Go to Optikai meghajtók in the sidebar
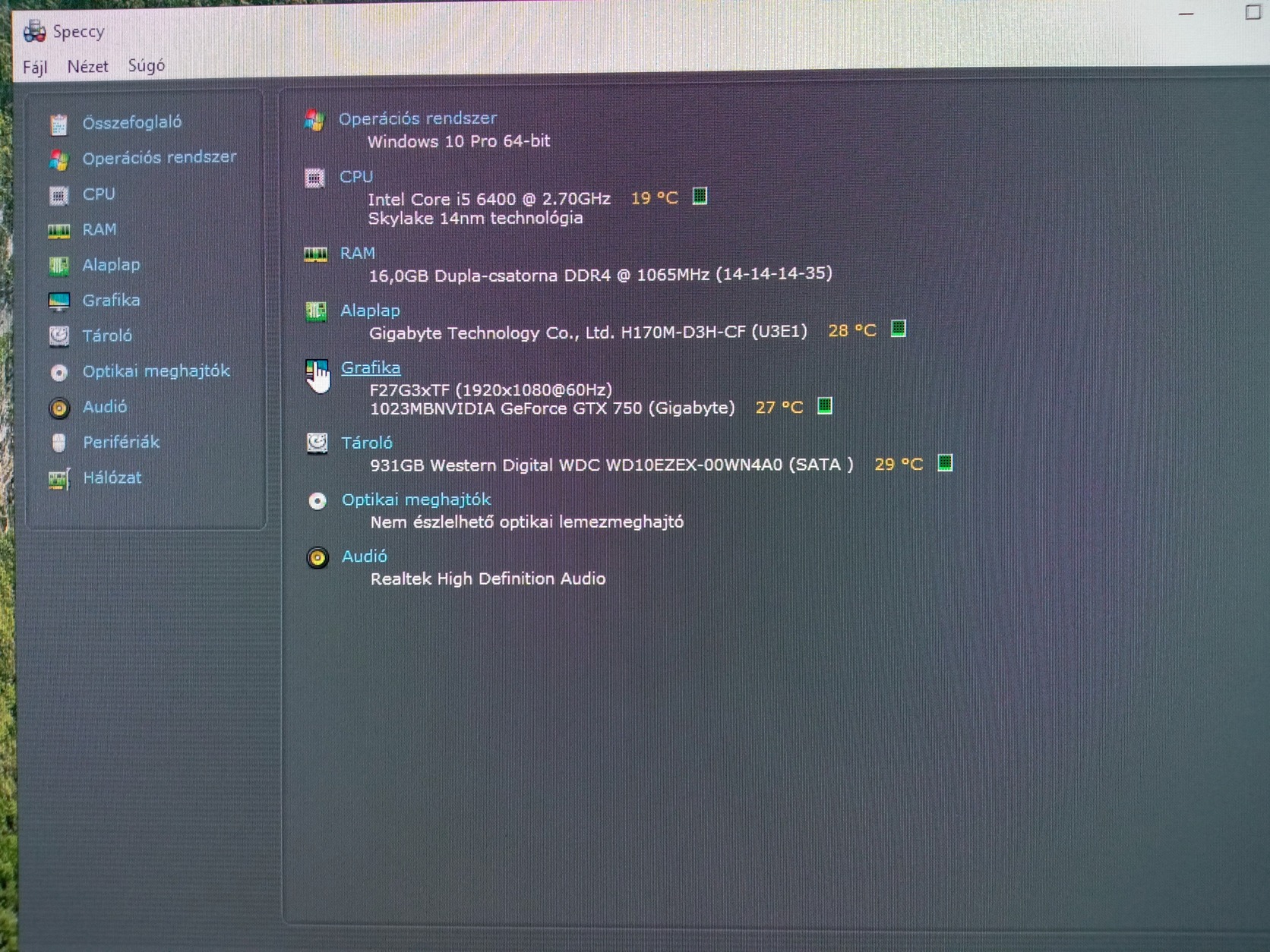Viewport: 1270px width, 952px height. click(156, 371)
